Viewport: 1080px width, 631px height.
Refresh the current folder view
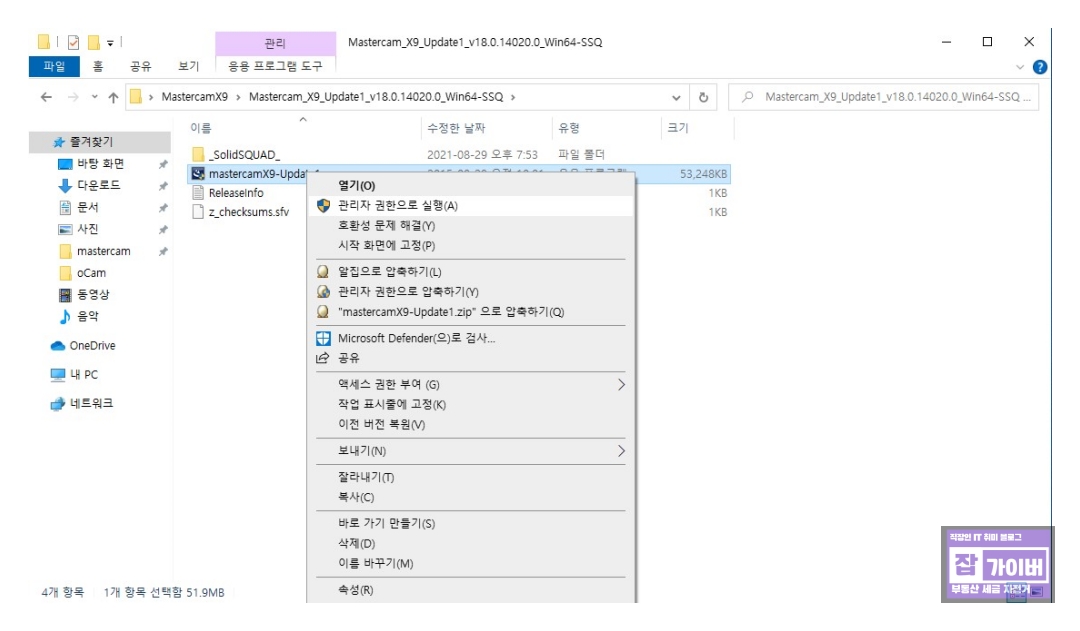(x=703, y=97)
